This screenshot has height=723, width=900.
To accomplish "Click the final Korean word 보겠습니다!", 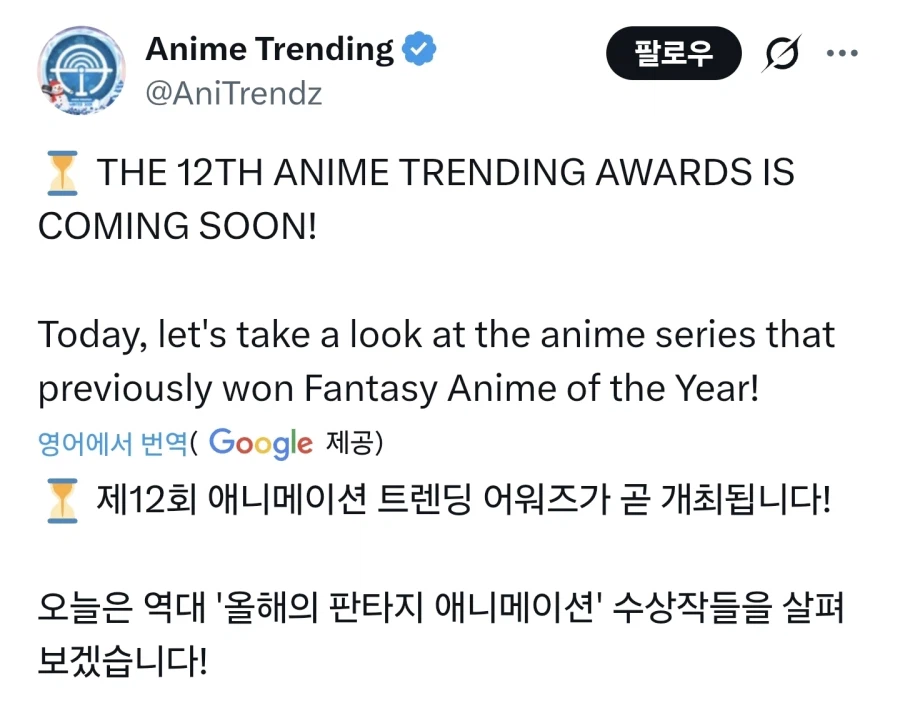I will click(x=123, y=660).
